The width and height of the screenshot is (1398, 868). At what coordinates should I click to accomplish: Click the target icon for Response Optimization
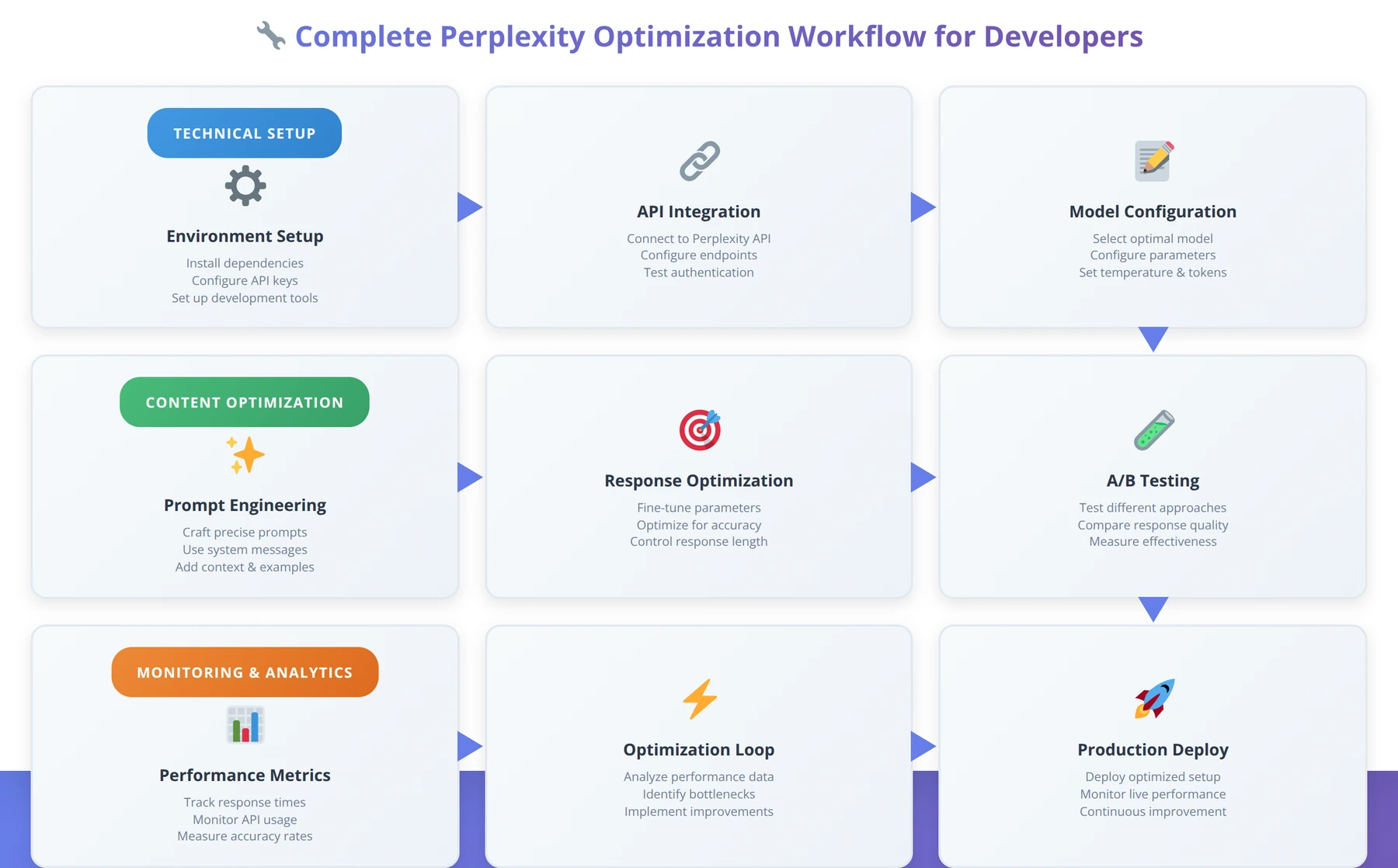(x=700, y=430)
